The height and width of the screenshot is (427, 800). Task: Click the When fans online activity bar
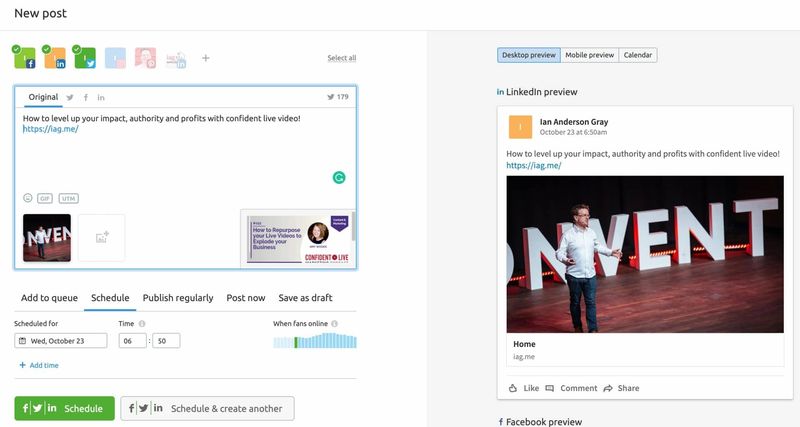(315, 341)
